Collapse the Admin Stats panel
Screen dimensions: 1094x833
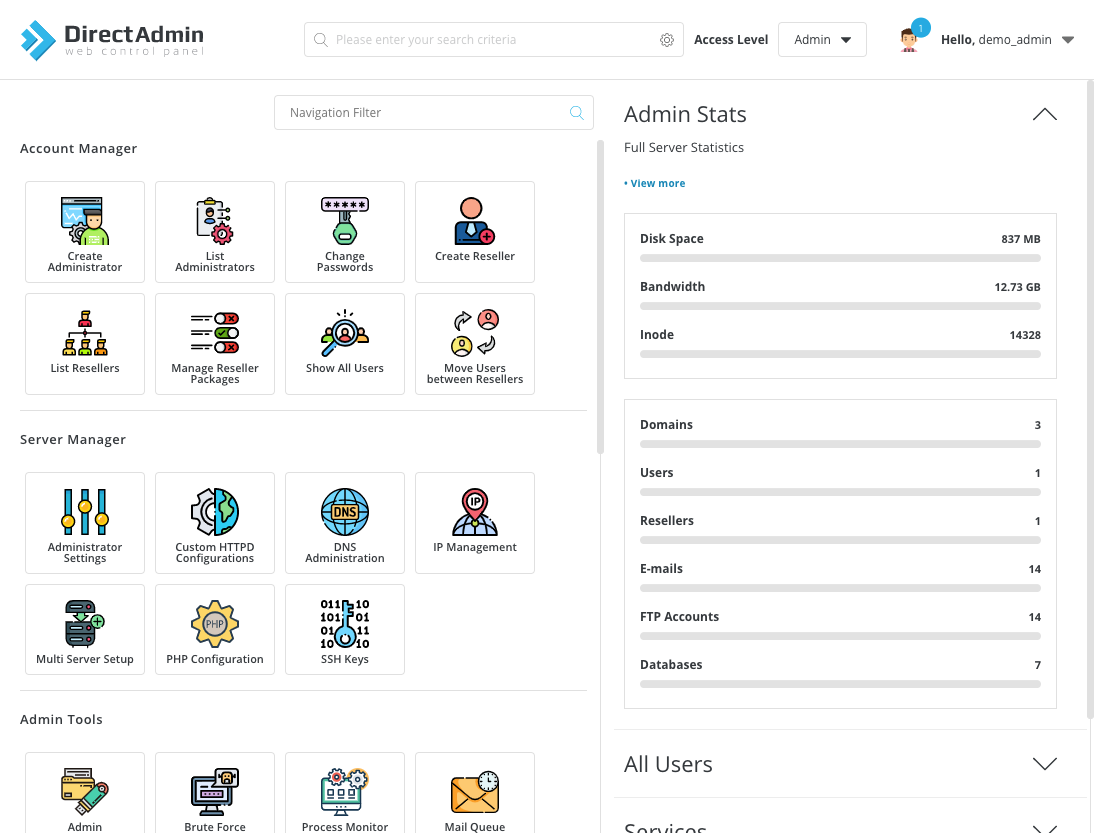1044,114
